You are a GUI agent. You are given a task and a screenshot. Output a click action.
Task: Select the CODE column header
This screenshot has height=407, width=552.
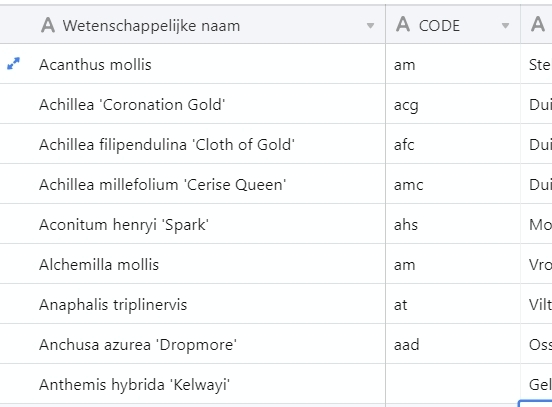pyautogui.click(x=453, y=25)
